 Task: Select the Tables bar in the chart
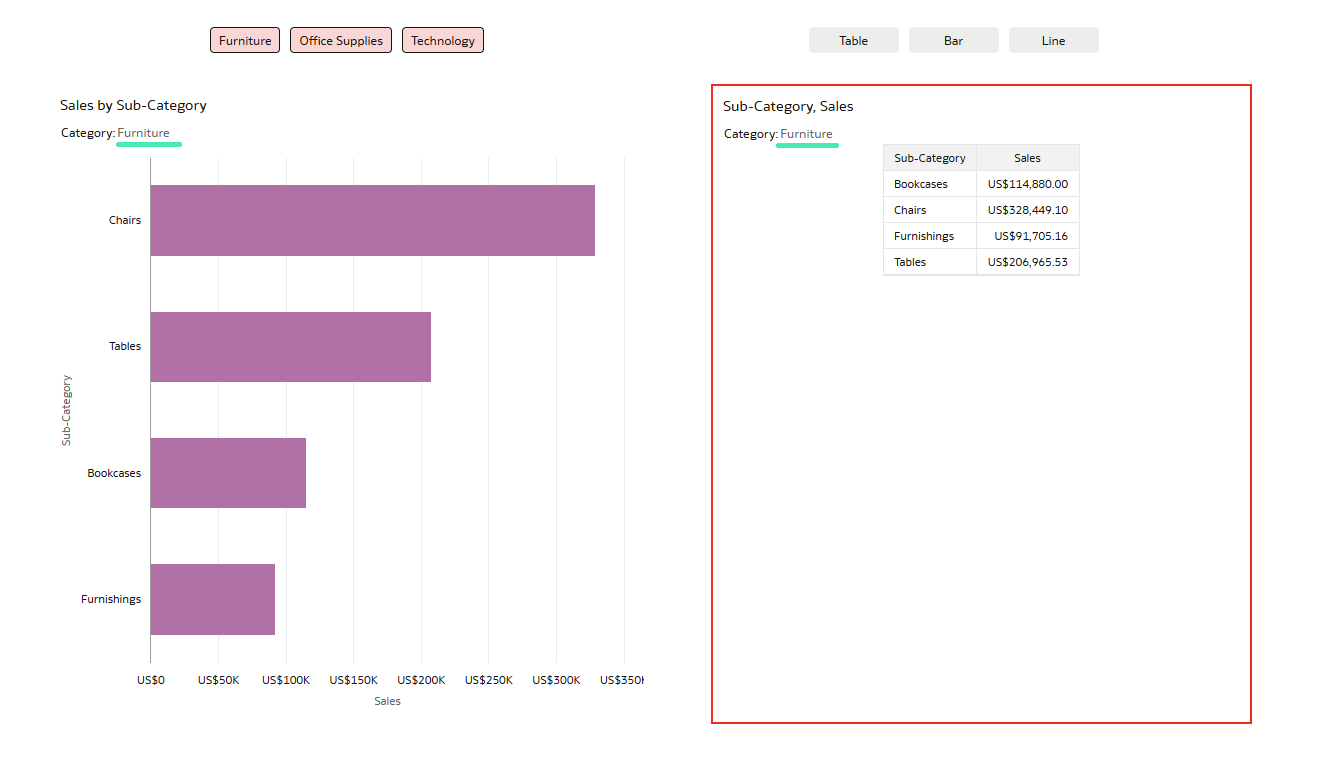pos(290,347)
